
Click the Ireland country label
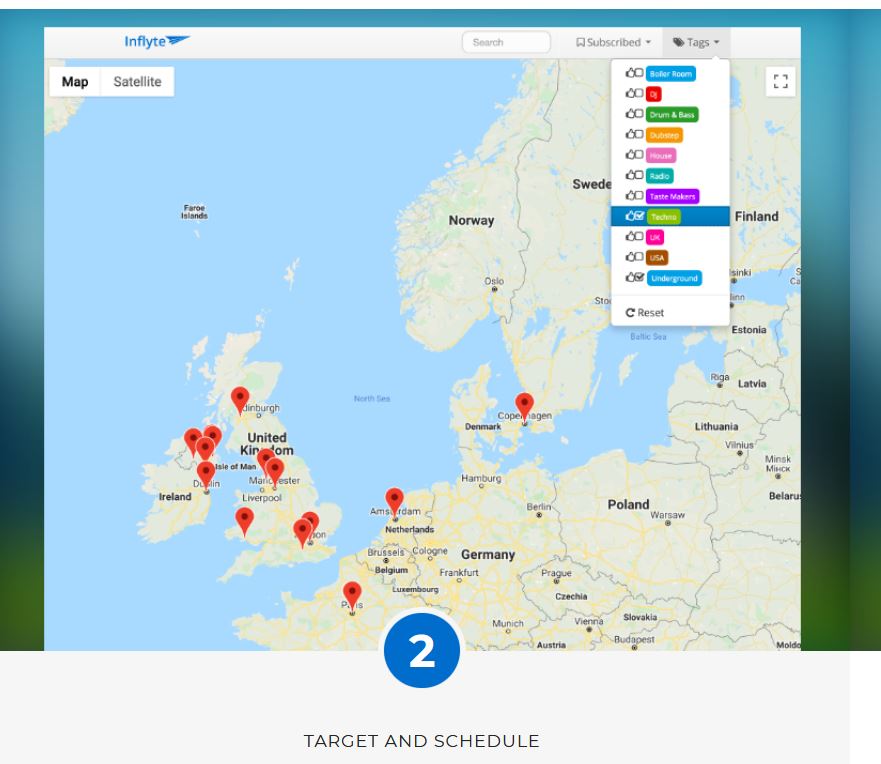click(x=175, y=497)
